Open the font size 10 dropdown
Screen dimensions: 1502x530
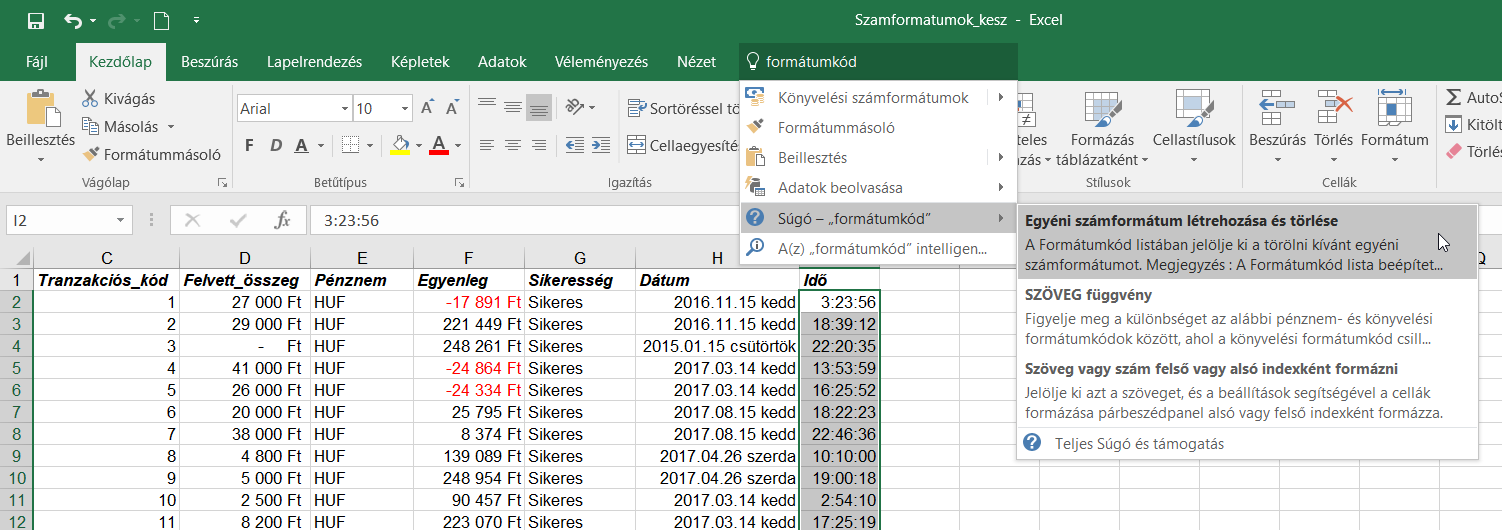click(x=404, y=109)
